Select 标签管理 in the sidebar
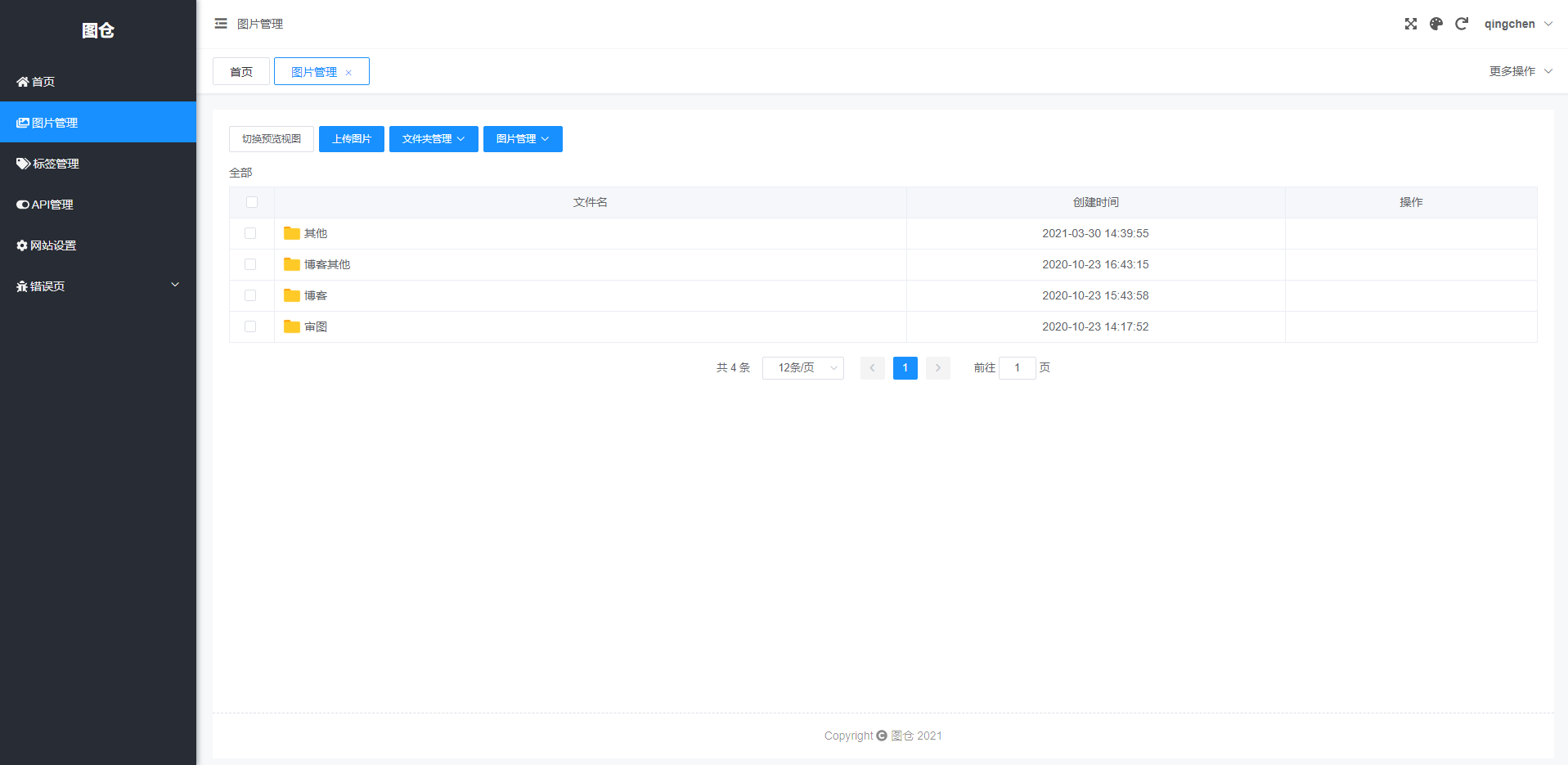The width and height of the screenshot is (1568, 765). pos(98,163)
